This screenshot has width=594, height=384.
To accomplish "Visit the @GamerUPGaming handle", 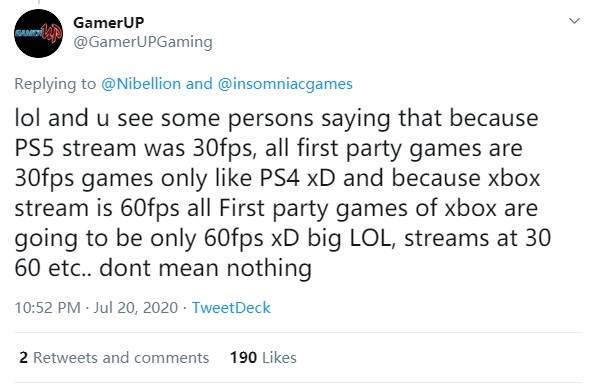I will pyautogui.click(x=142, y=42).
